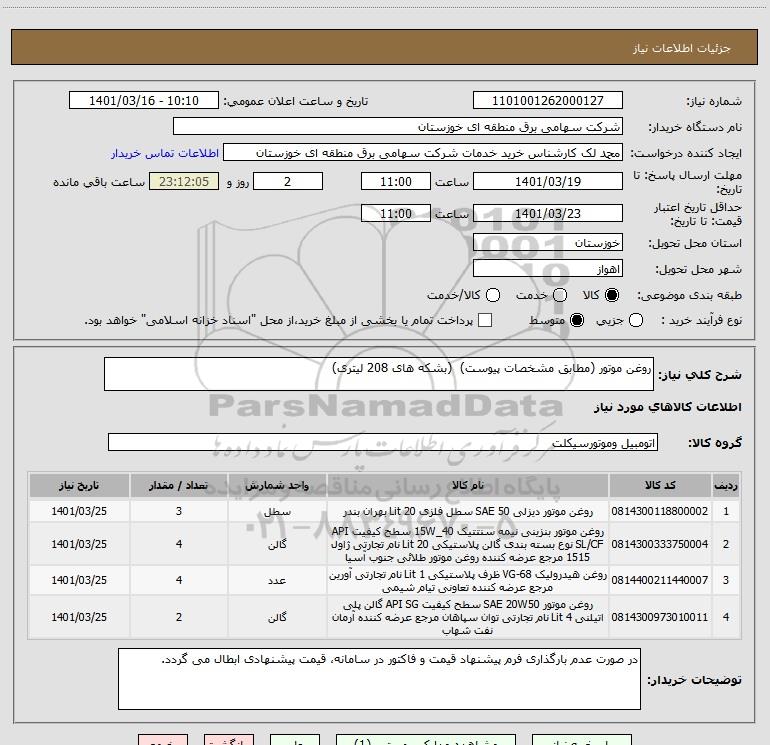The height and width of the screenshot is (745, 770).
Task: Click the ردیف column header
Action: tap(726, 486)
